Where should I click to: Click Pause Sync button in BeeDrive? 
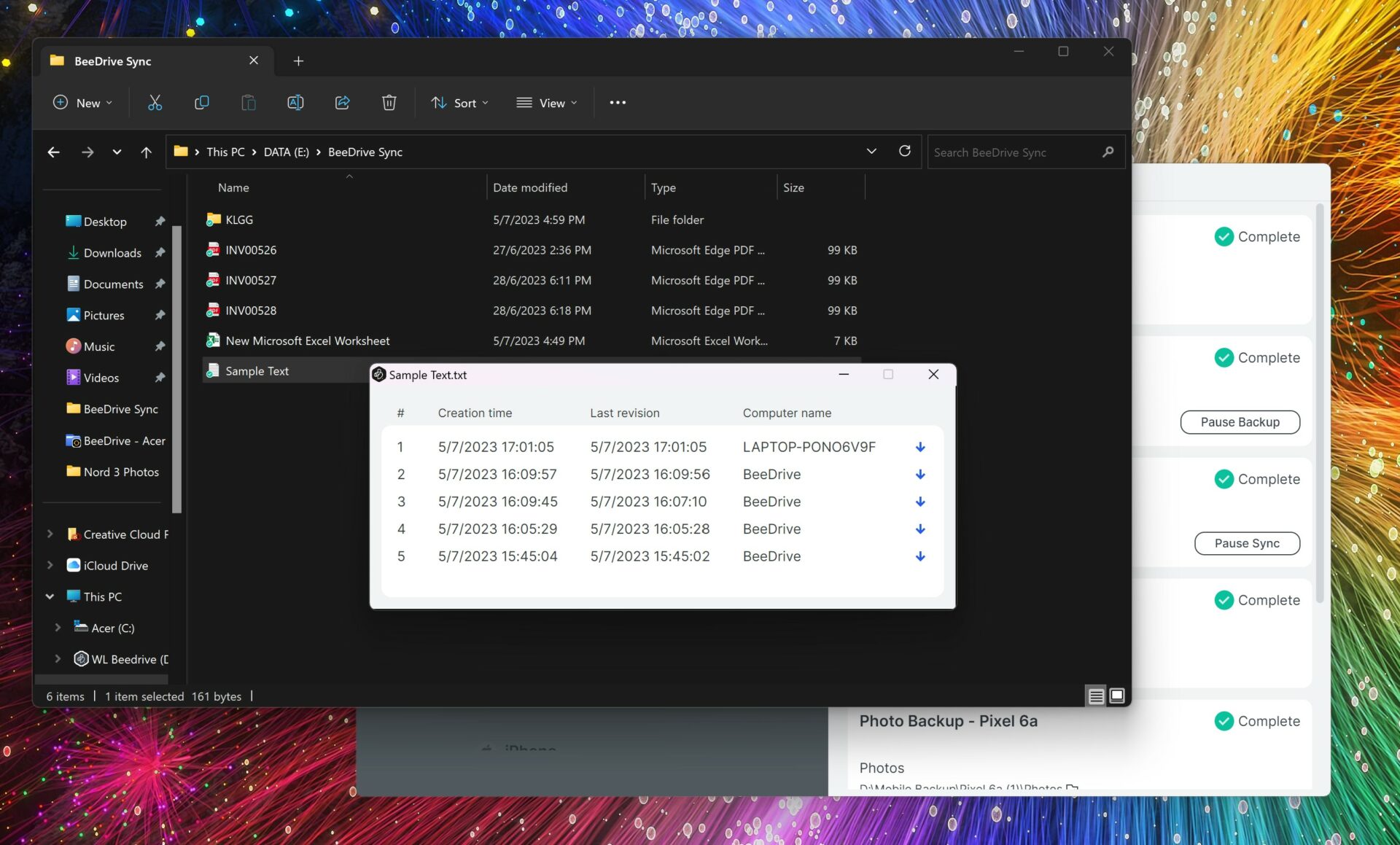pos(1247,543)
